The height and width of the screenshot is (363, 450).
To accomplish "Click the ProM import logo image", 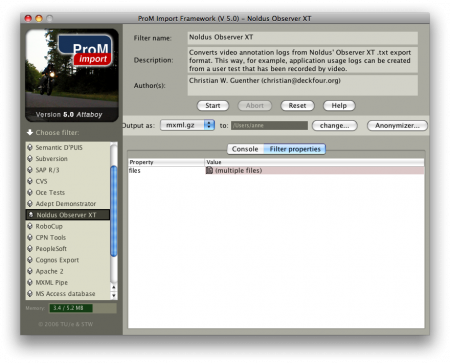I will tap(72, 75).
